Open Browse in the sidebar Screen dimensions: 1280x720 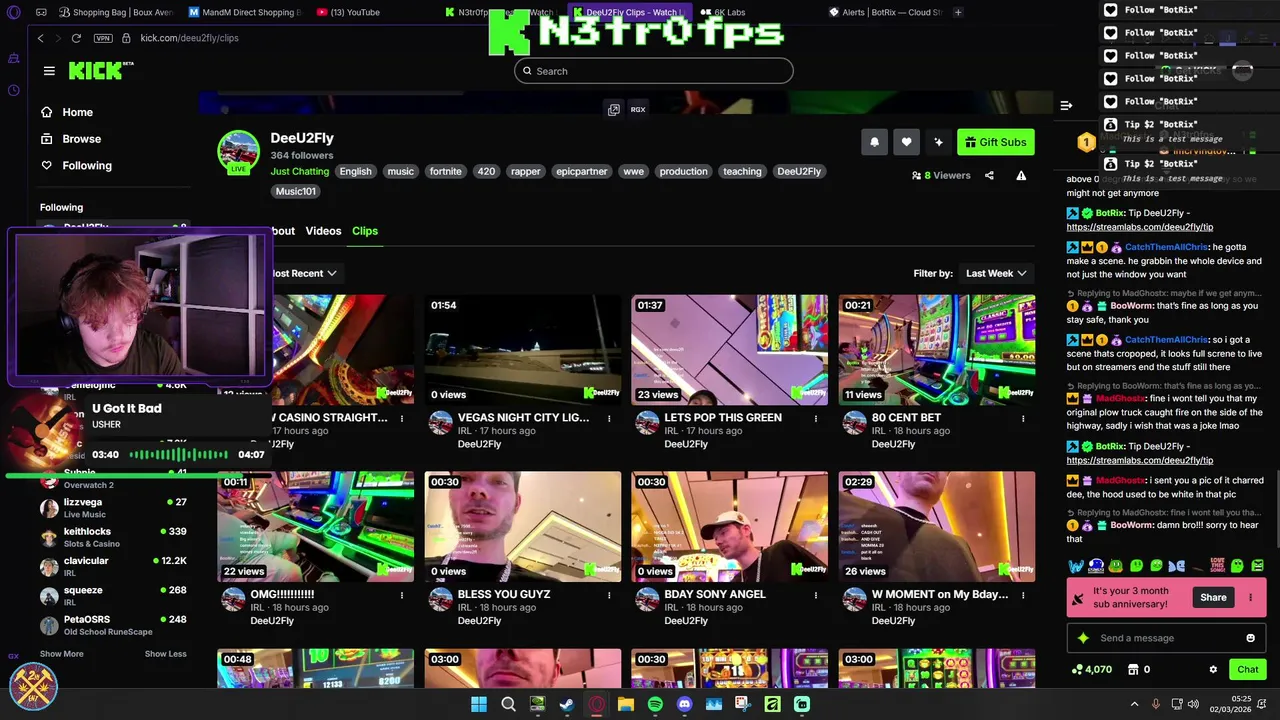coord(71,139)
